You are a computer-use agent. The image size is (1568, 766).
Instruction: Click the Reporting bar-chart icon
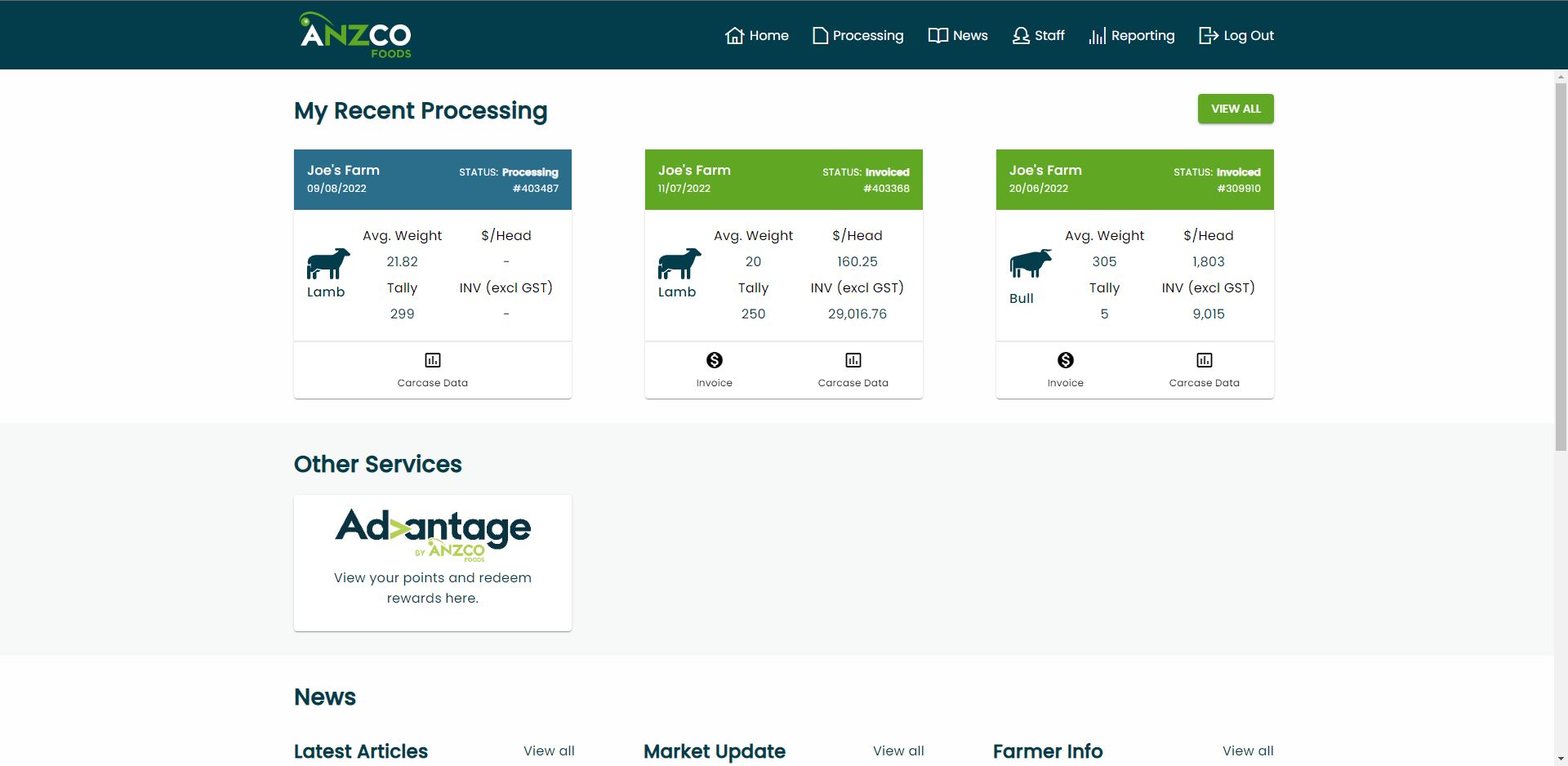coord(1097,35)
